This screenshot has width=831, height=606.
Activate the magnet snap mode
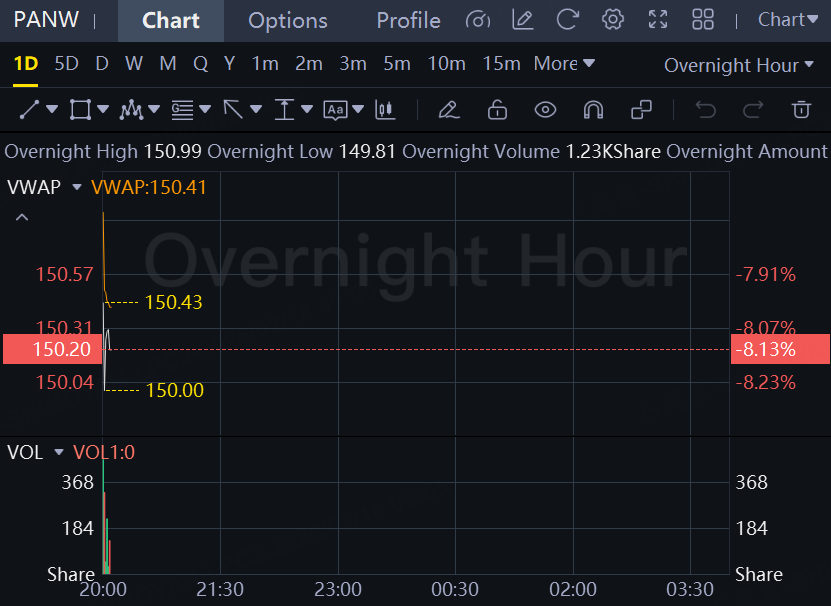tap(593, 109)
